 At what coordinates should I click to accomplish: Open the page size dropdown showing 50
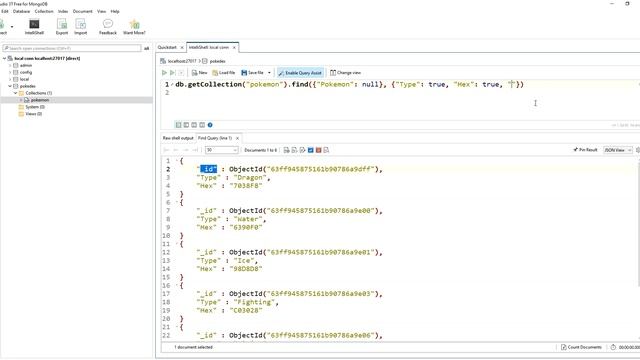(222, 150)
